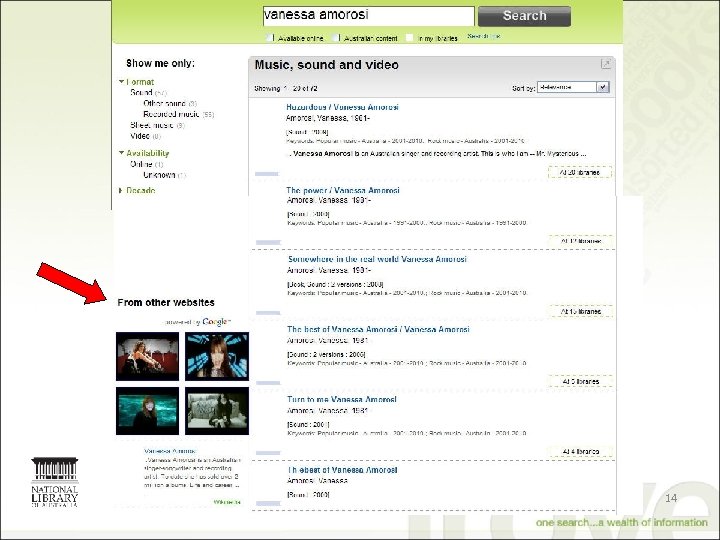720x540 pixels.
Task: Open Th ebest of Vanessa Amorosi result
Action: pos(342,470)
